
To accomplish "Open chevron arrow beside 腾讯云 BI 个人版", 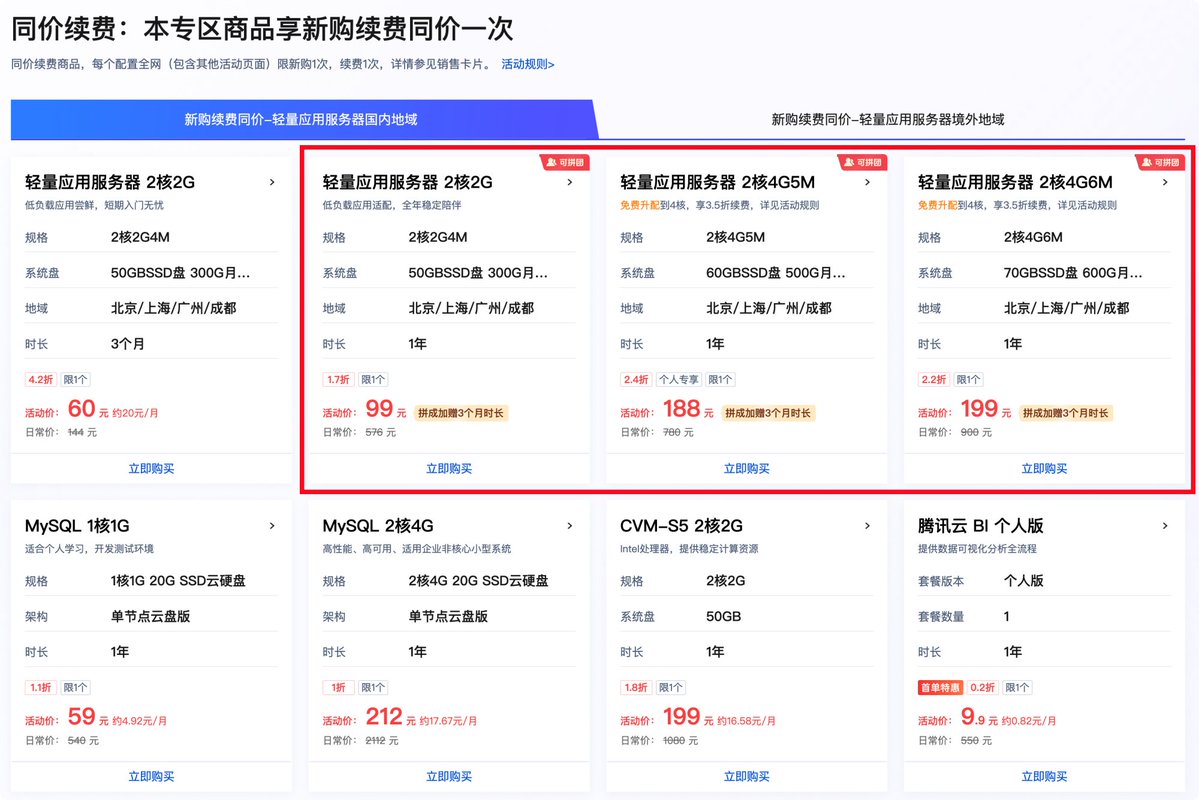I will [x=1165, y=525].
